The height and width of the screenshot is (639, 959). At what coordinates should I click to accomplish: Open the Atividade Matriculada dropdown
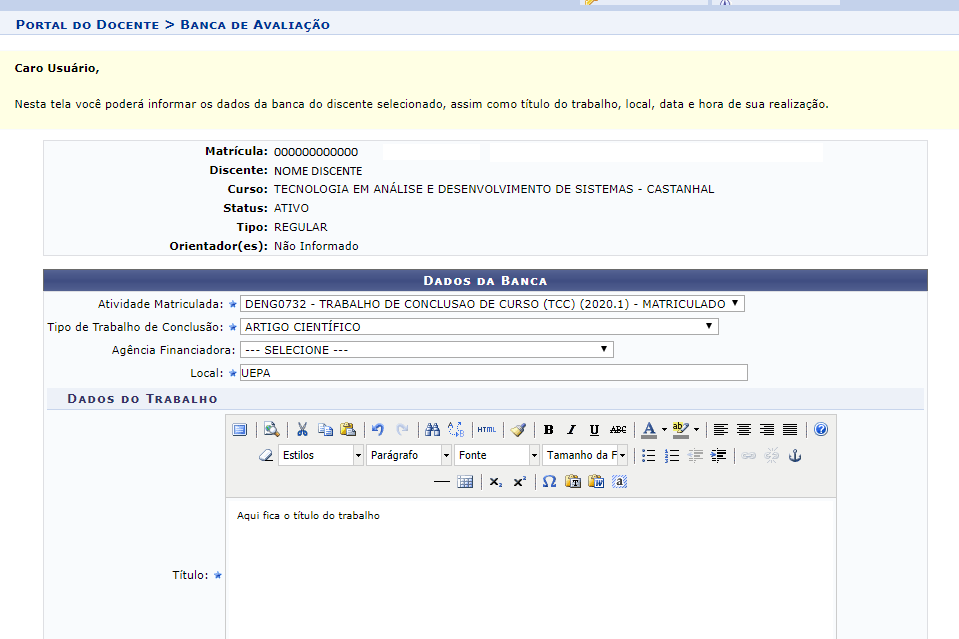coord(492,304)
